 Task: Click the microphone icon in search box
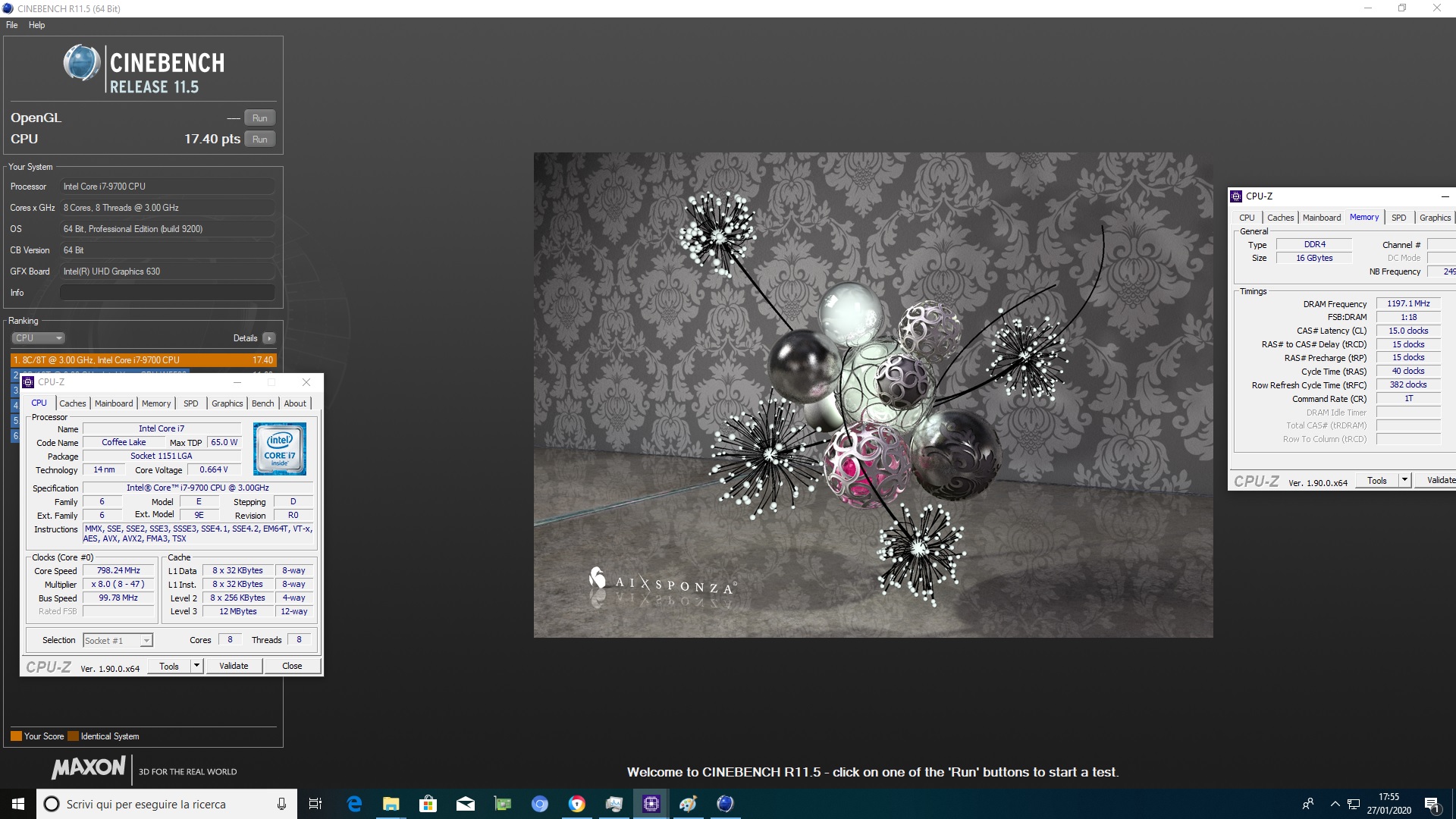click(x=281, y=804)
